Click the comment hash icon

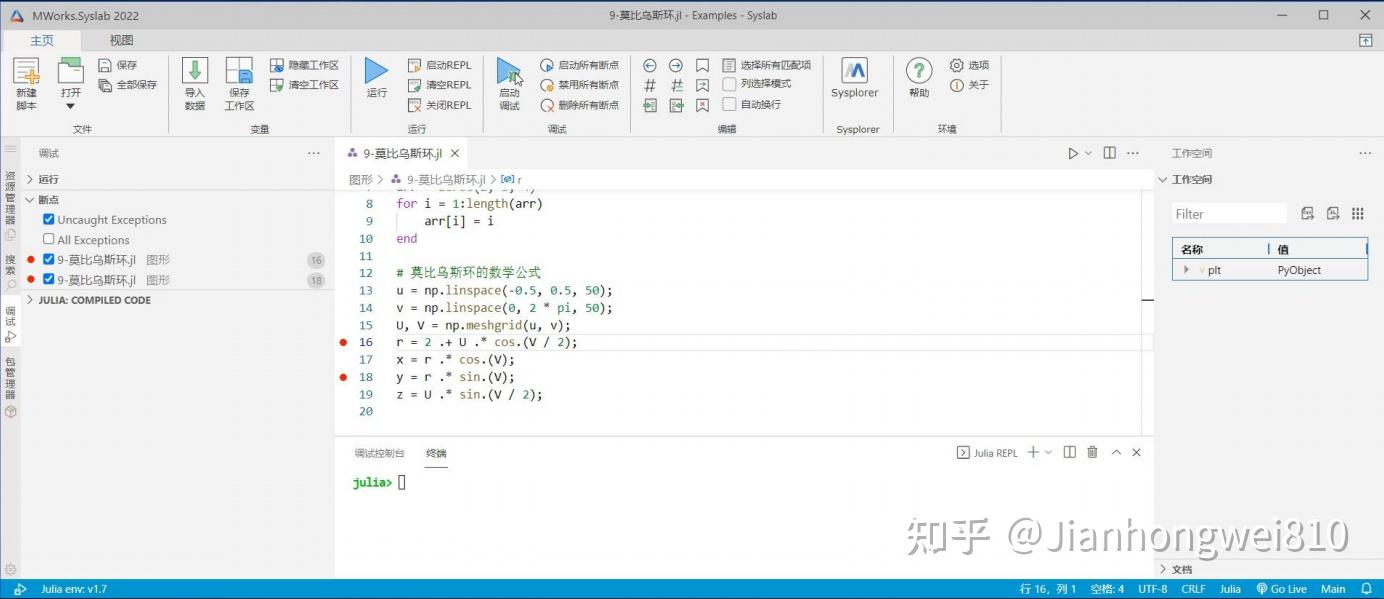coord(650,85)
